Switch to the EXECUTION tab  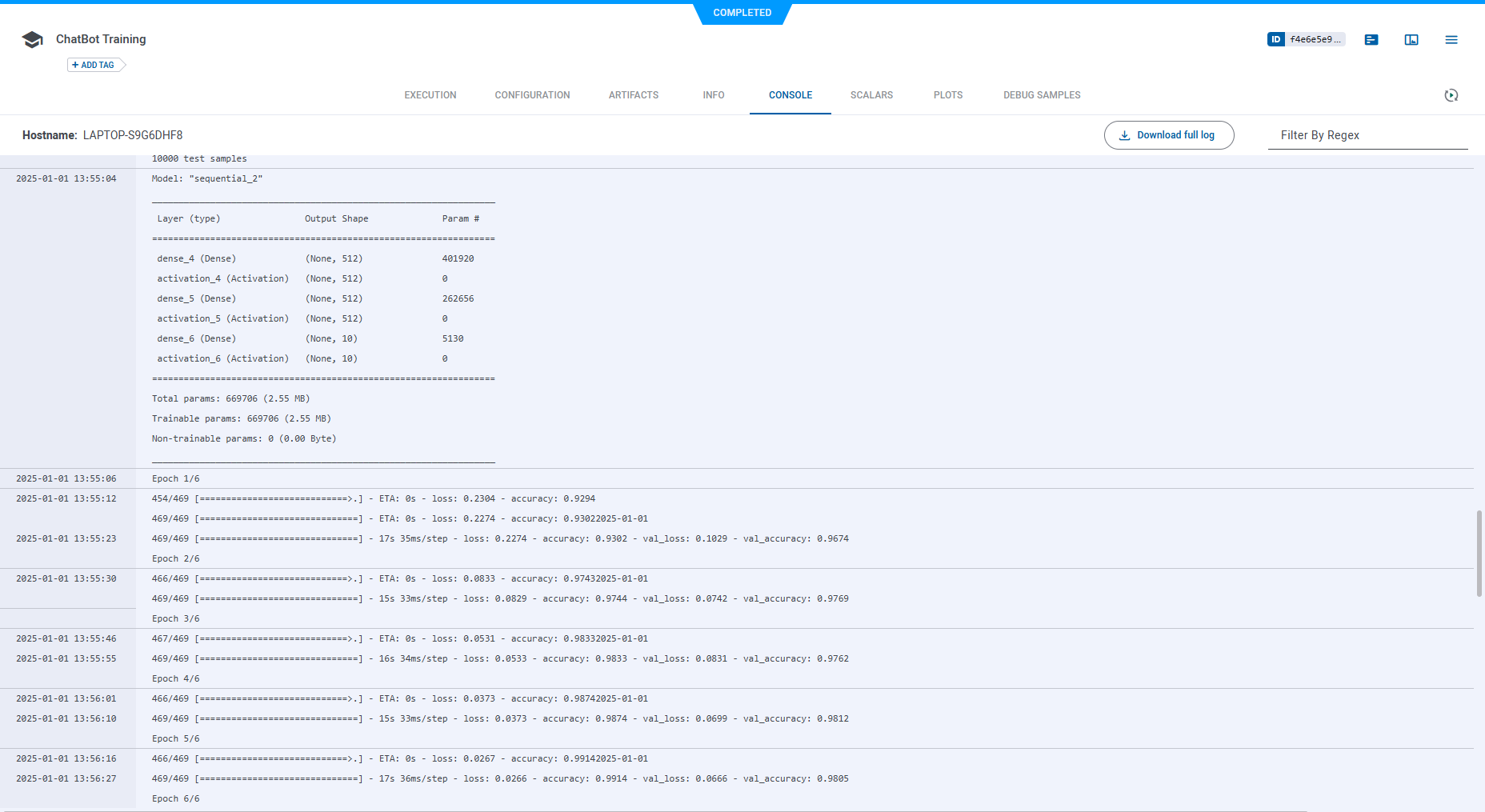click(x=430, y=95)
